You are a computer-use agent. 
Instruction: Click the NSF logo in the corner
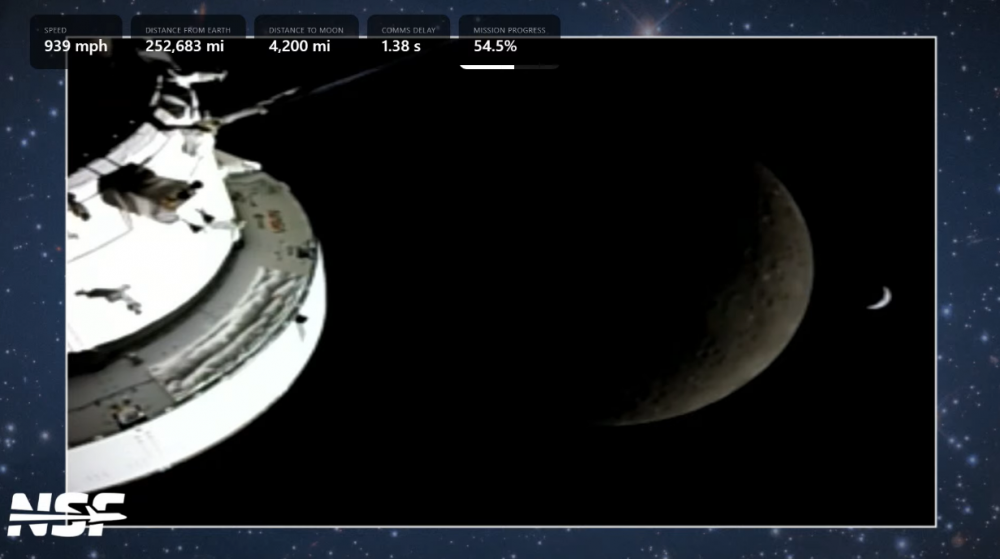(x=66, y=513)
